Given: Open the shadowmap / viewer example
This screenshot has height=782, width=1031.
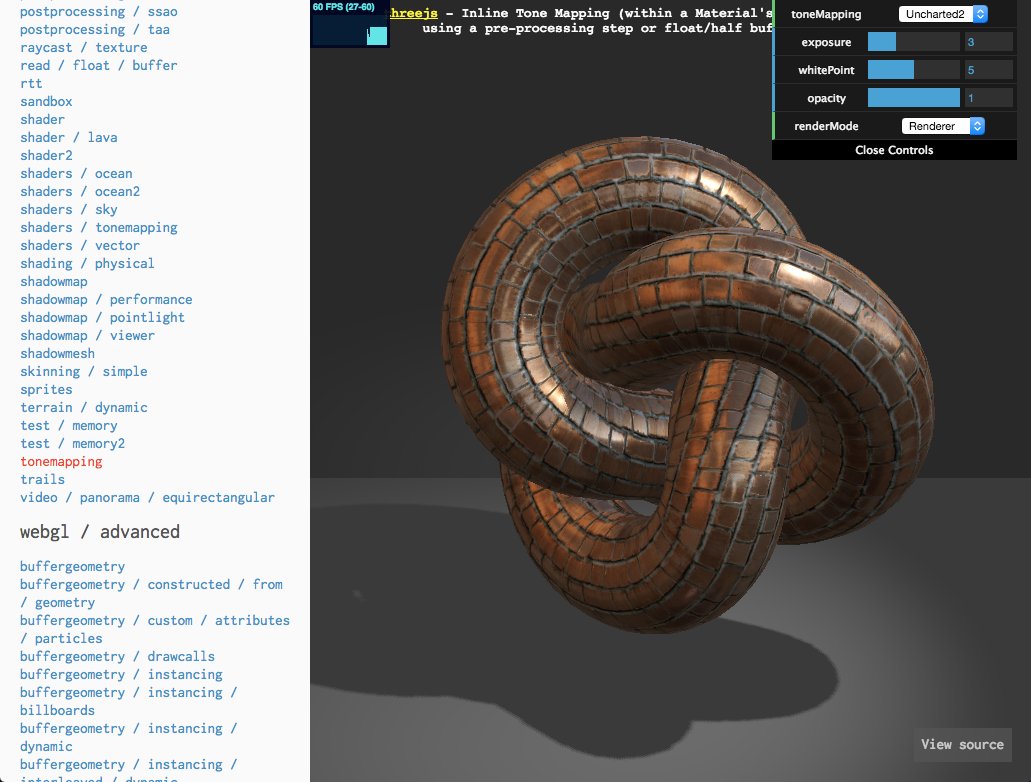Looking at the screenshot, I should click(87, 335).
